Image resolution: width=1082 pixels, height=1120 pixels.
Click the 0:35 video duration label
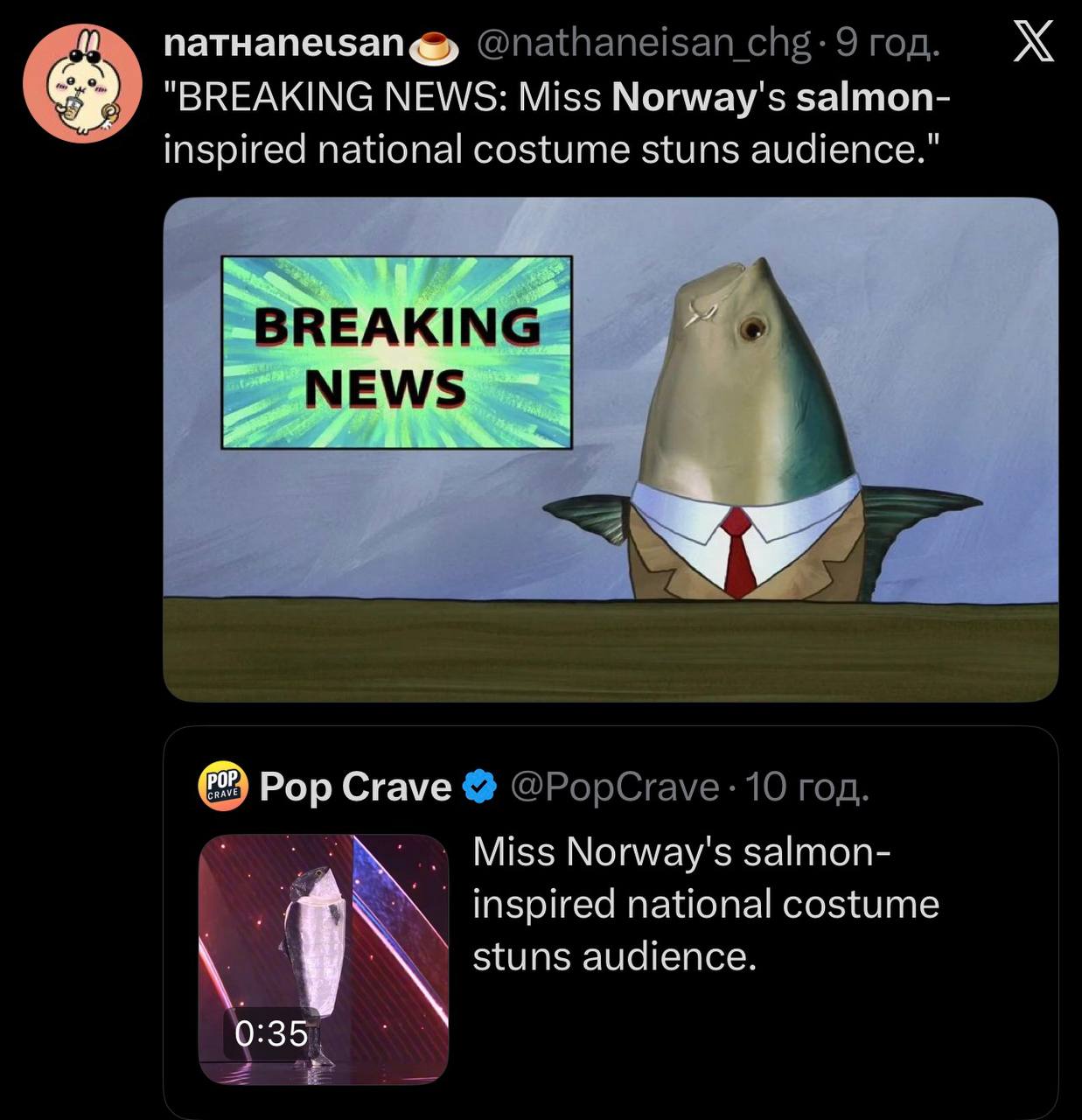point(271,1033)
